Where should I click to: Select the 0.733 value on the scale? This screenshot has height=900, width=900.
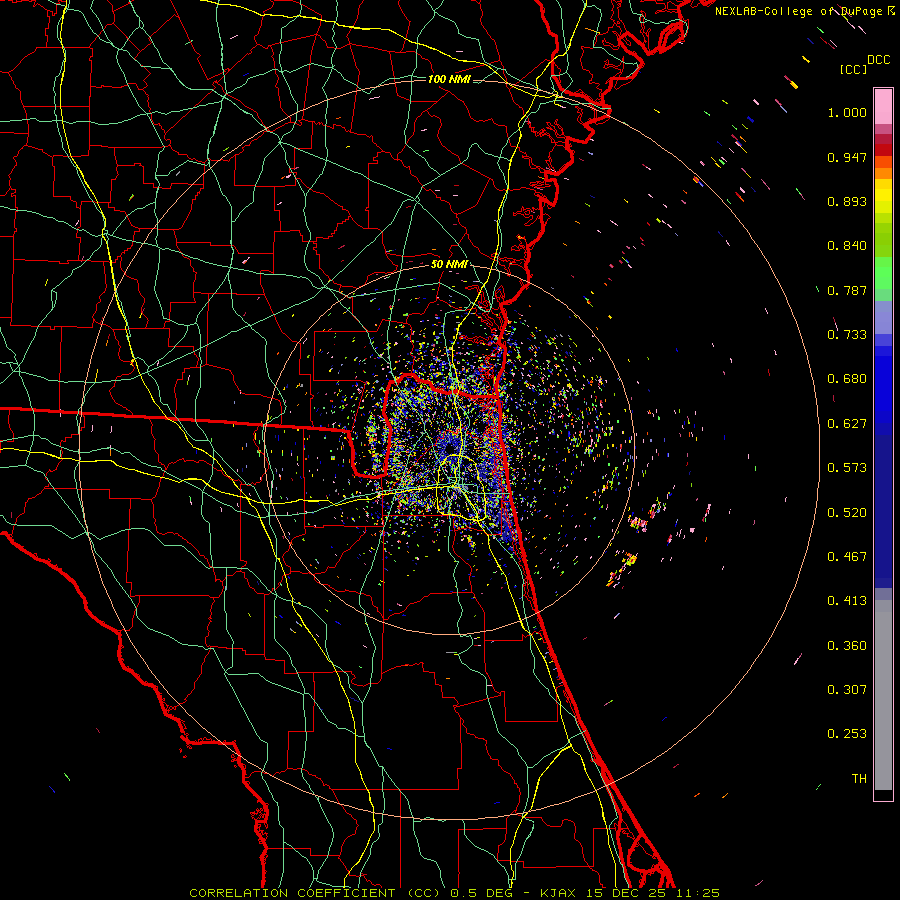847,335
